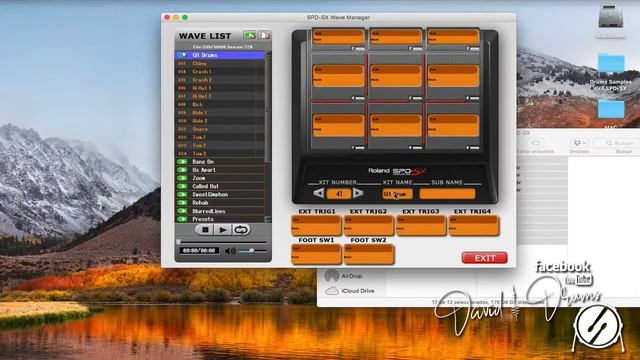Click the green import wave icon

(x=249, y=36)
